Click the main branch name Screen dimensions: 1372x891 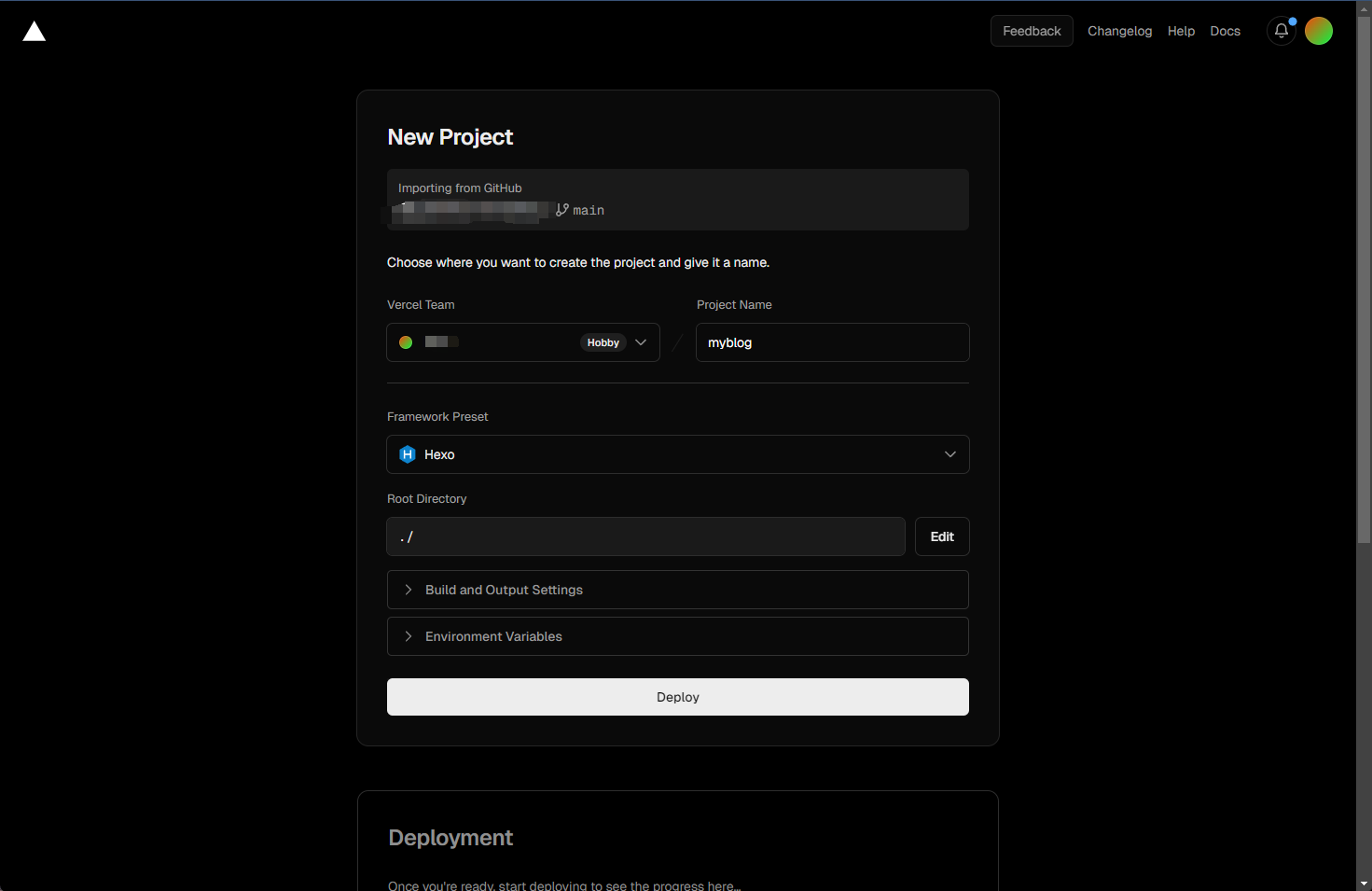point(589,210)
